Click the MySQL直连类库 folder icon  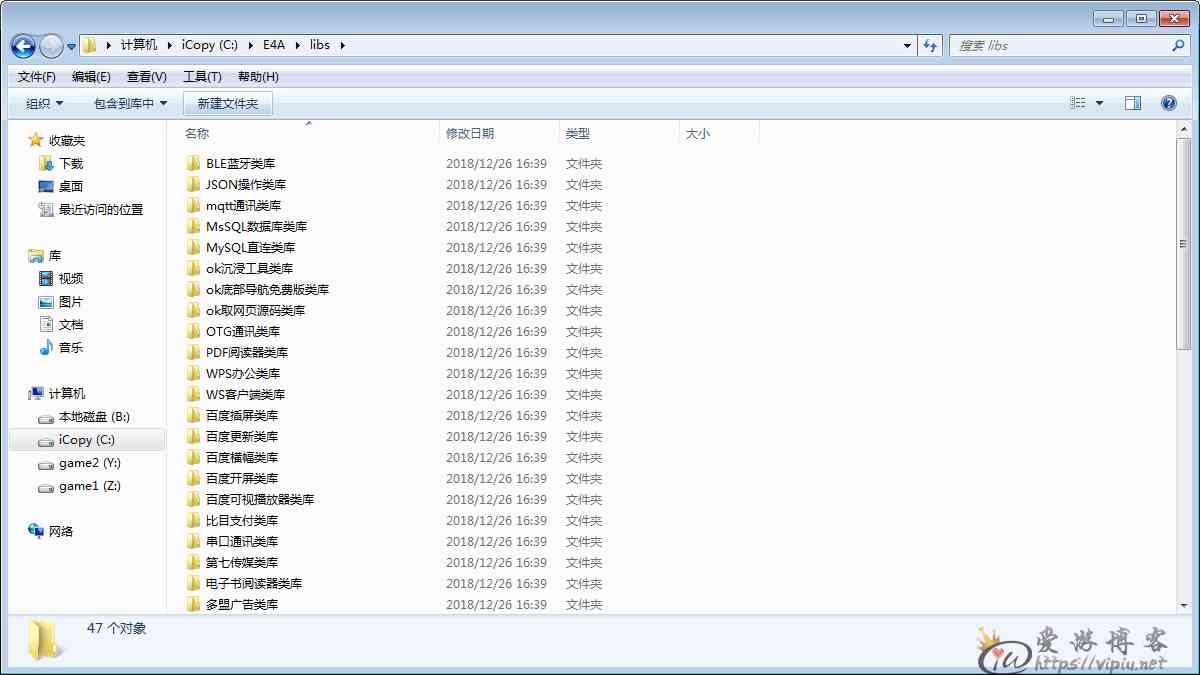tap(194, 247)
